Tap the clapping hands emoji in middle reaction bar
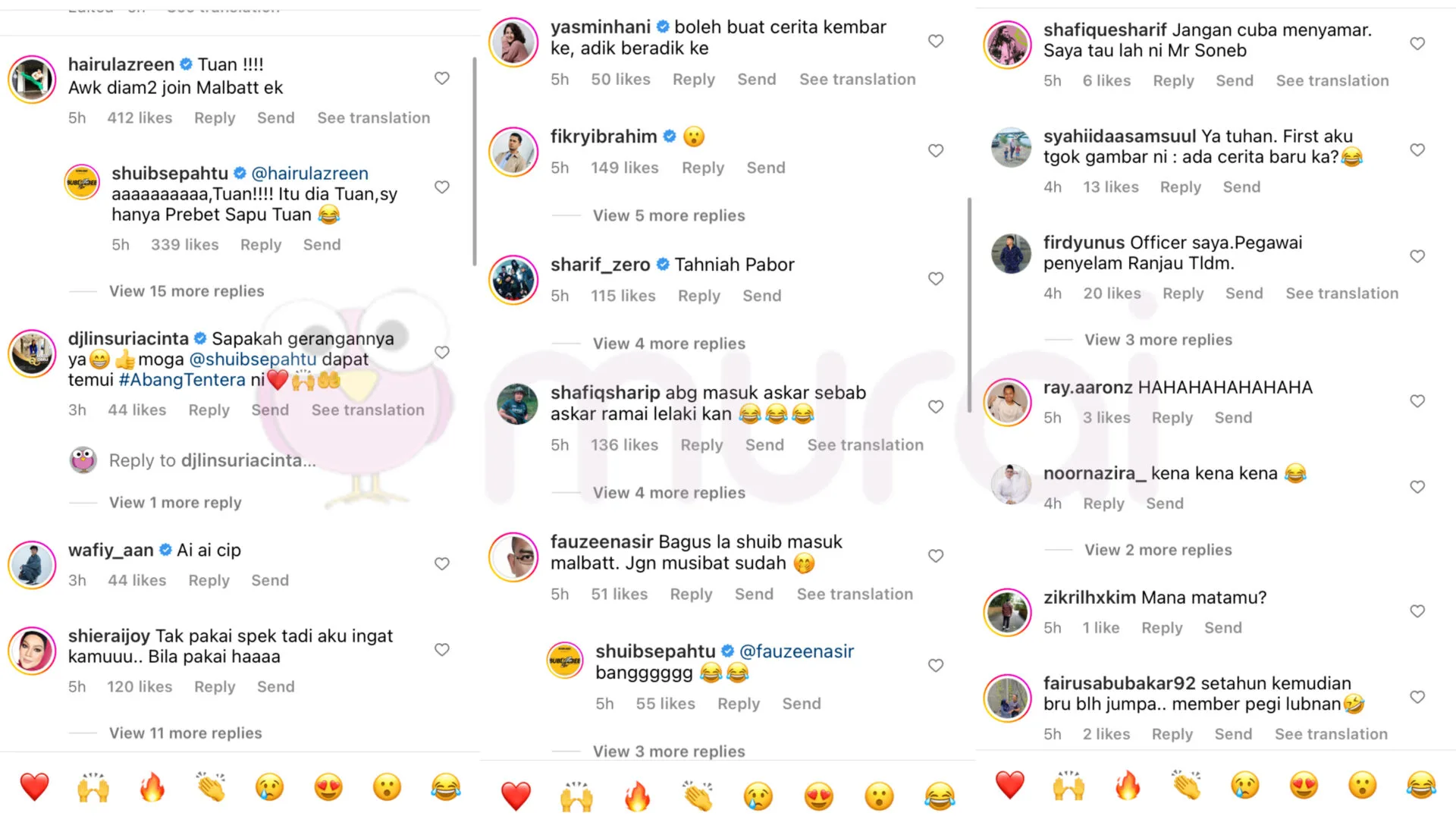 point(698,796)
